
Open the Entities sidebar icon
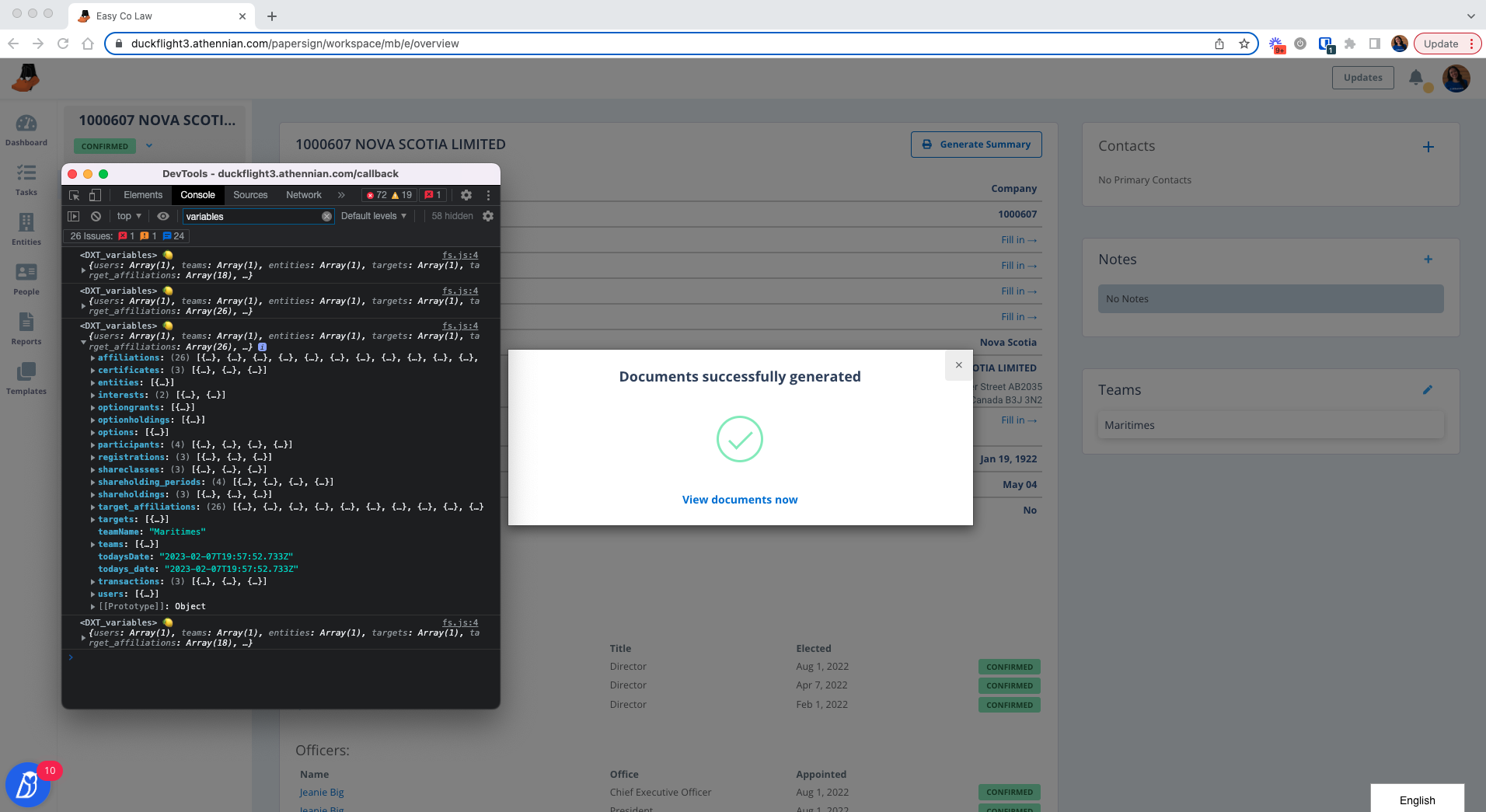[26, 229]
